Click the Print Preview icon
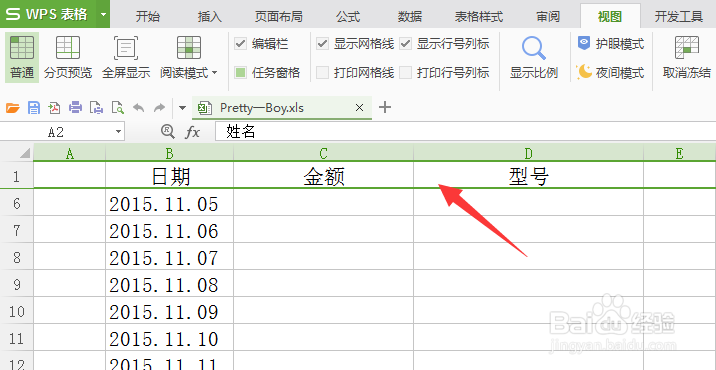Screen dimensions: 716x370 click(x=118, y=108)
